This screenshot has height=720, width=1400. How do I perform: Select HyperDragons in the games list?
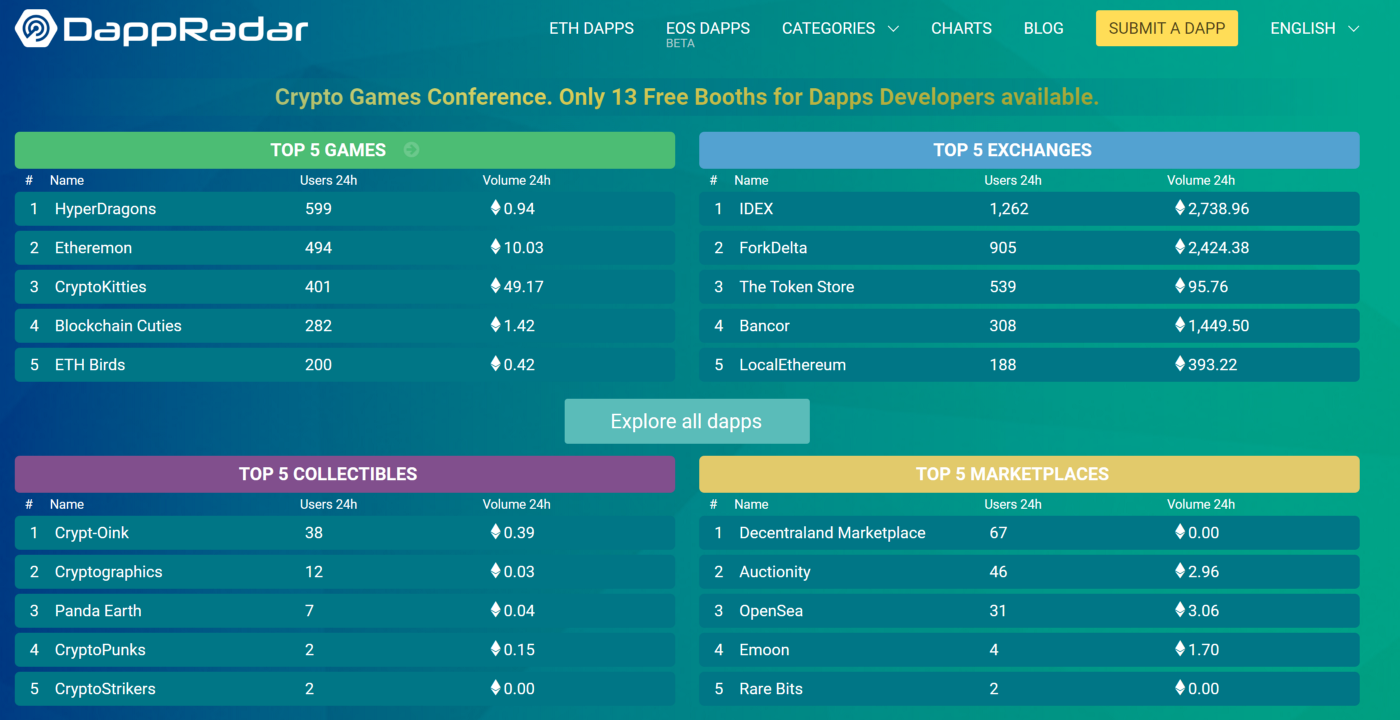pos(345,209)
